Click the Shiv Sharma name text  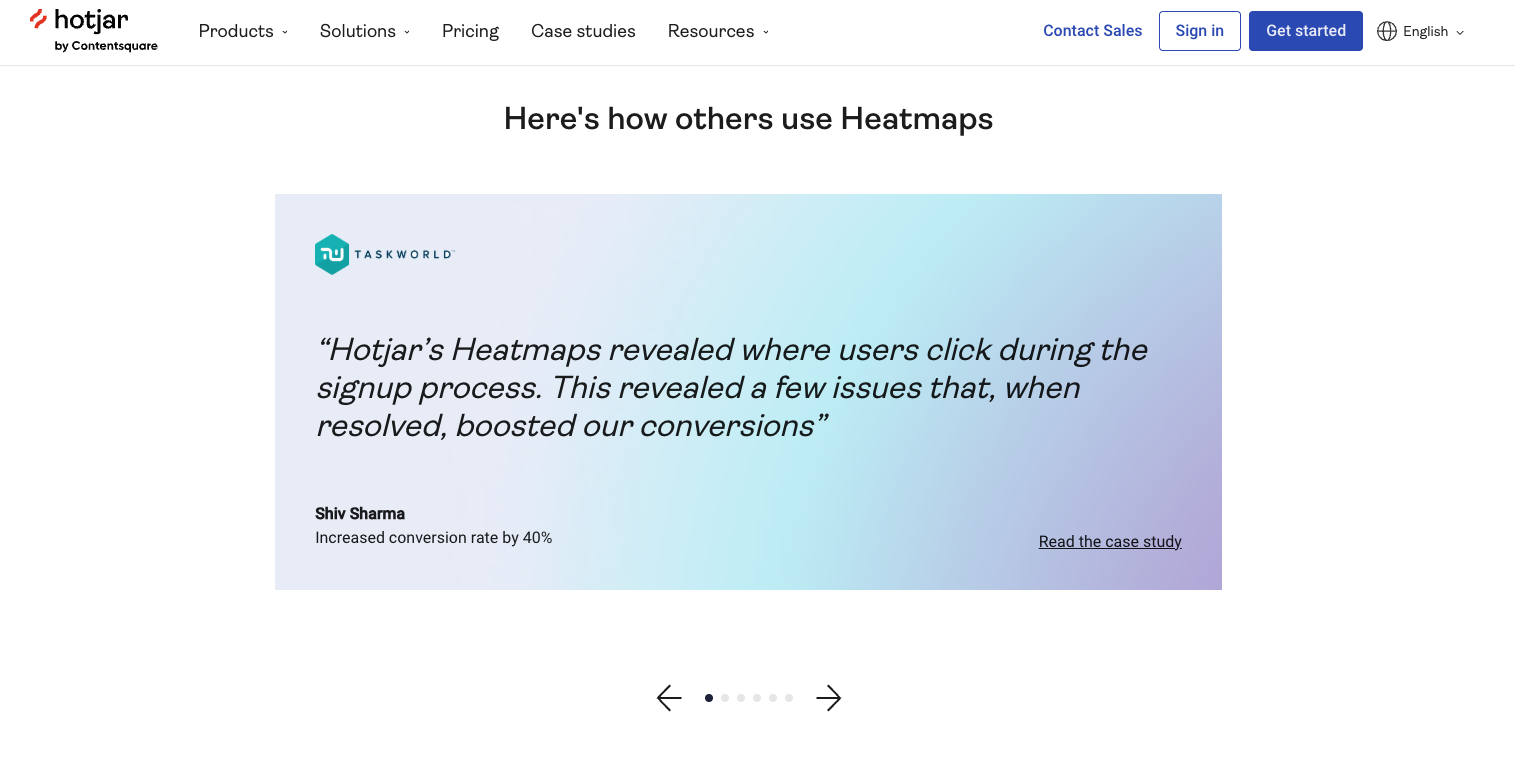tap(360, 514)
